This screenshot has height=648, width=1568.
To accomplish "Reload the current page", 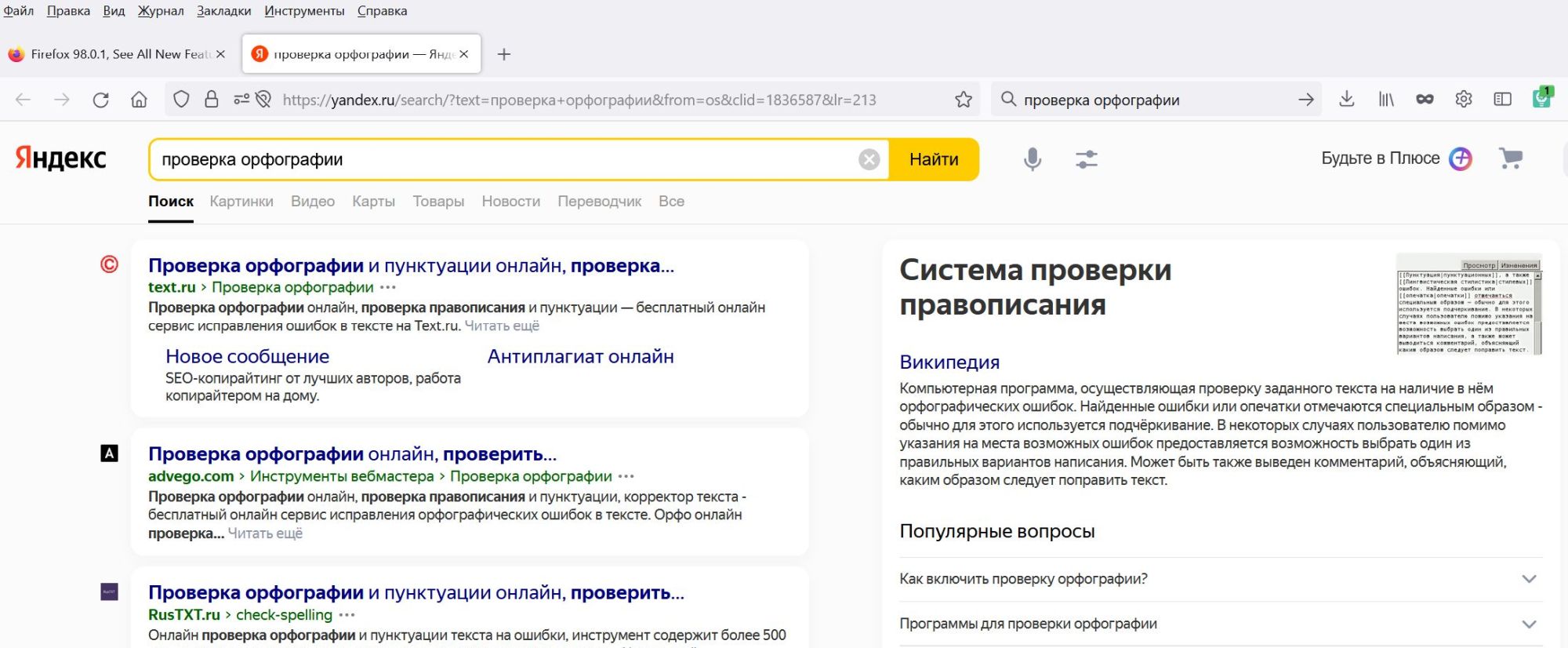I will (x=100, y=100).
